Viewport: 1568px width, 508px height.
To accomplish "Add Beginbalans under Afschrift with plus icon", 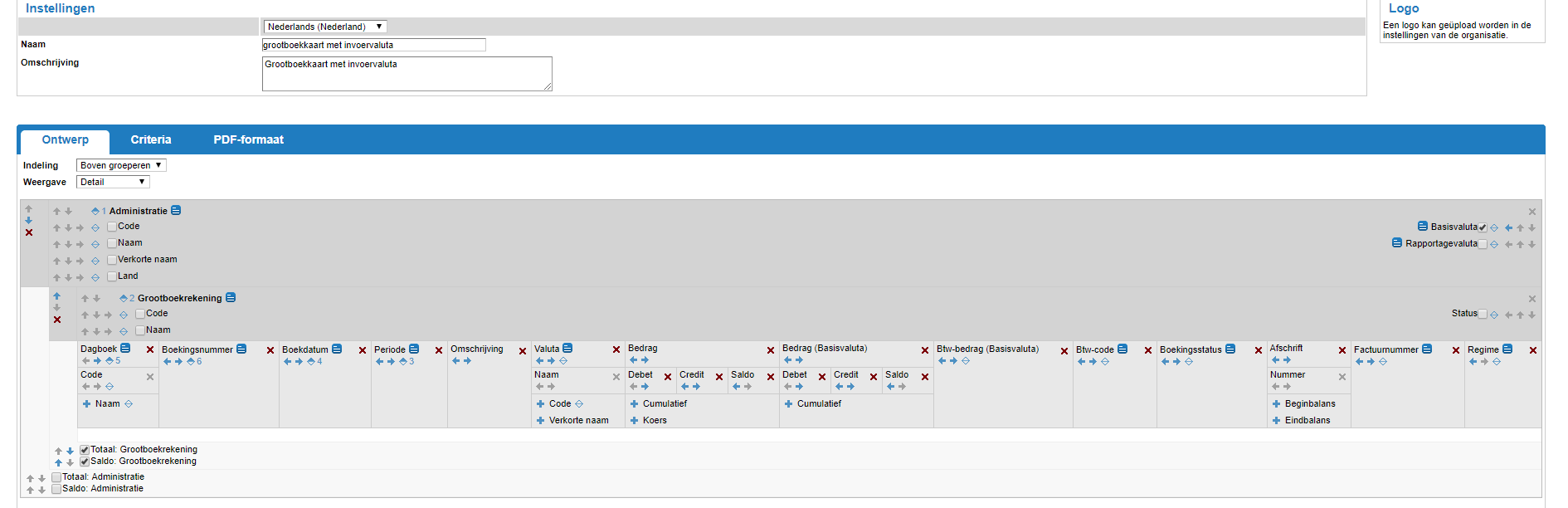I will (x=1276, y=404).
